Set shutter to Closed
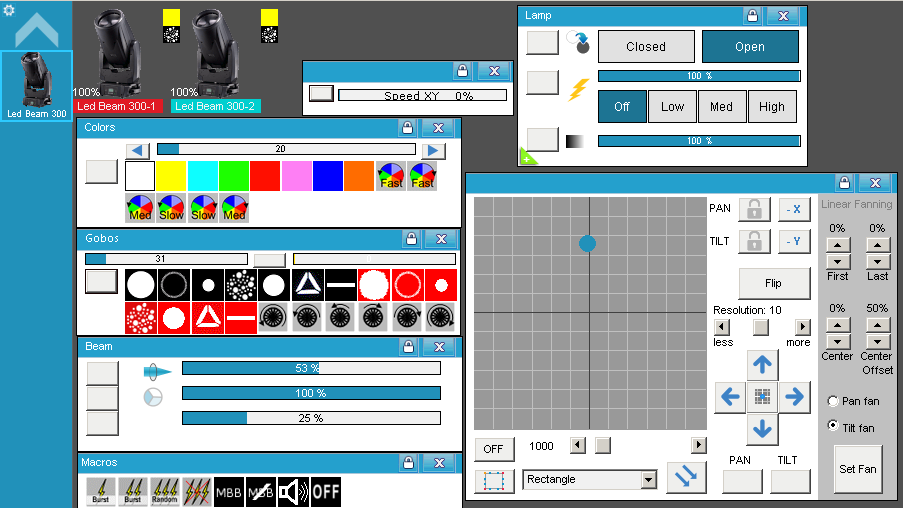This screenshot has width=903, height=508. [x=646, y=47]
